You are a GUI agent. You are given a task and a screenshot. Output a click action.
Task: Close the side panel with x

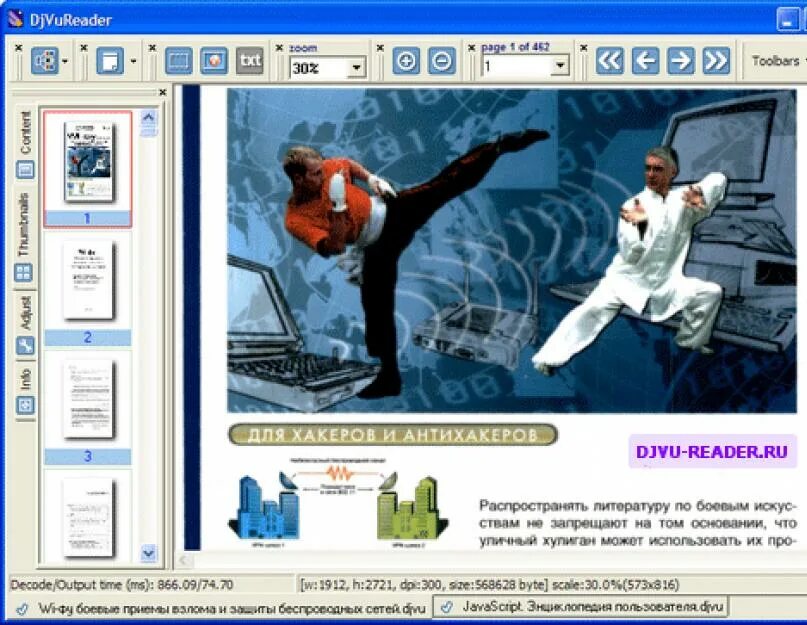pos(163,92)
